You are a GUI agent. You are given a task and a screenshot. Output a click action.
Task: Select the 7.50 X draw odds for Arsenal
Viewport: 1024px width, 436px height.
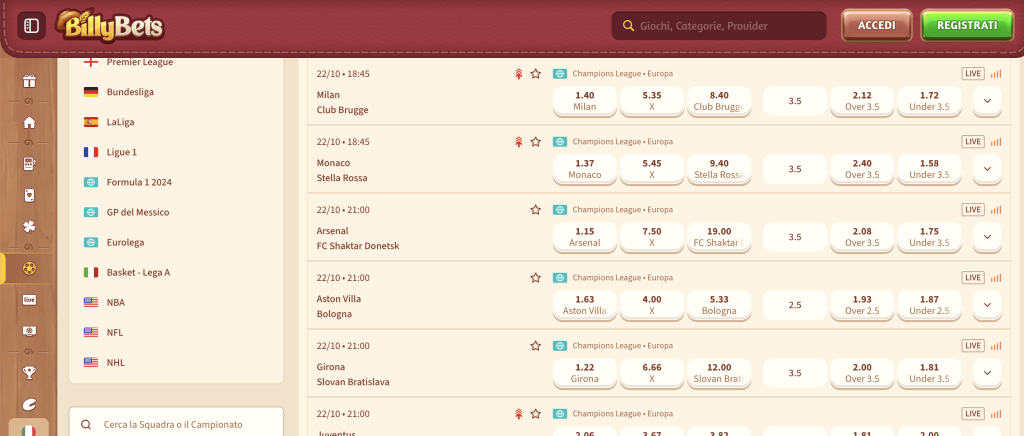(x=652, y=236)
